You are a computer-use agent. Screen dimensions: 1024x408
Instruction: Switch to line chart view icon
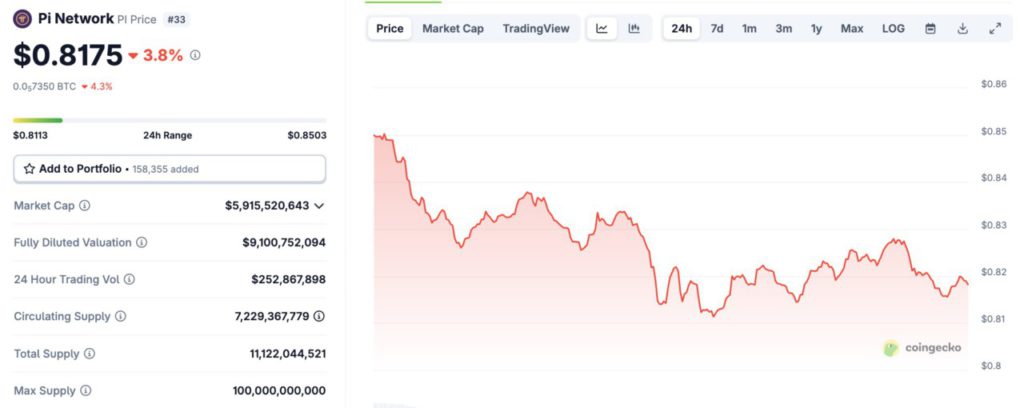(x=601, y=29)
